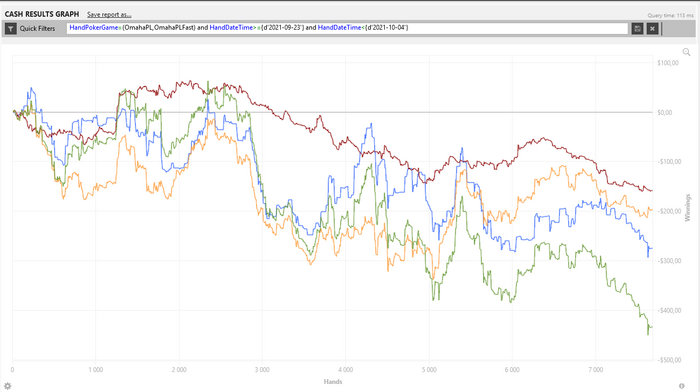
Task: Open the 'Save report as...' link
Action: [x=109, y=14]
